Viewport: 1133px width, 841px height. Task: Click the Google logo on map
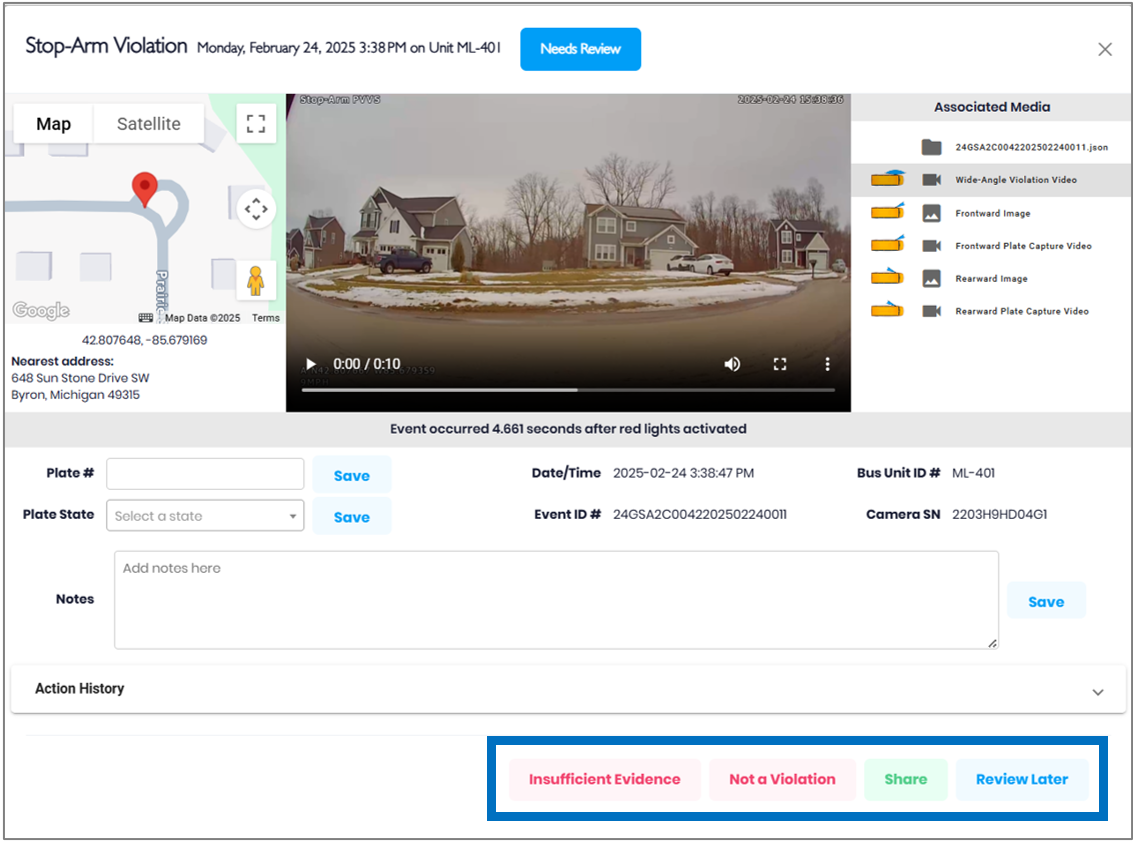pos(41,310)
